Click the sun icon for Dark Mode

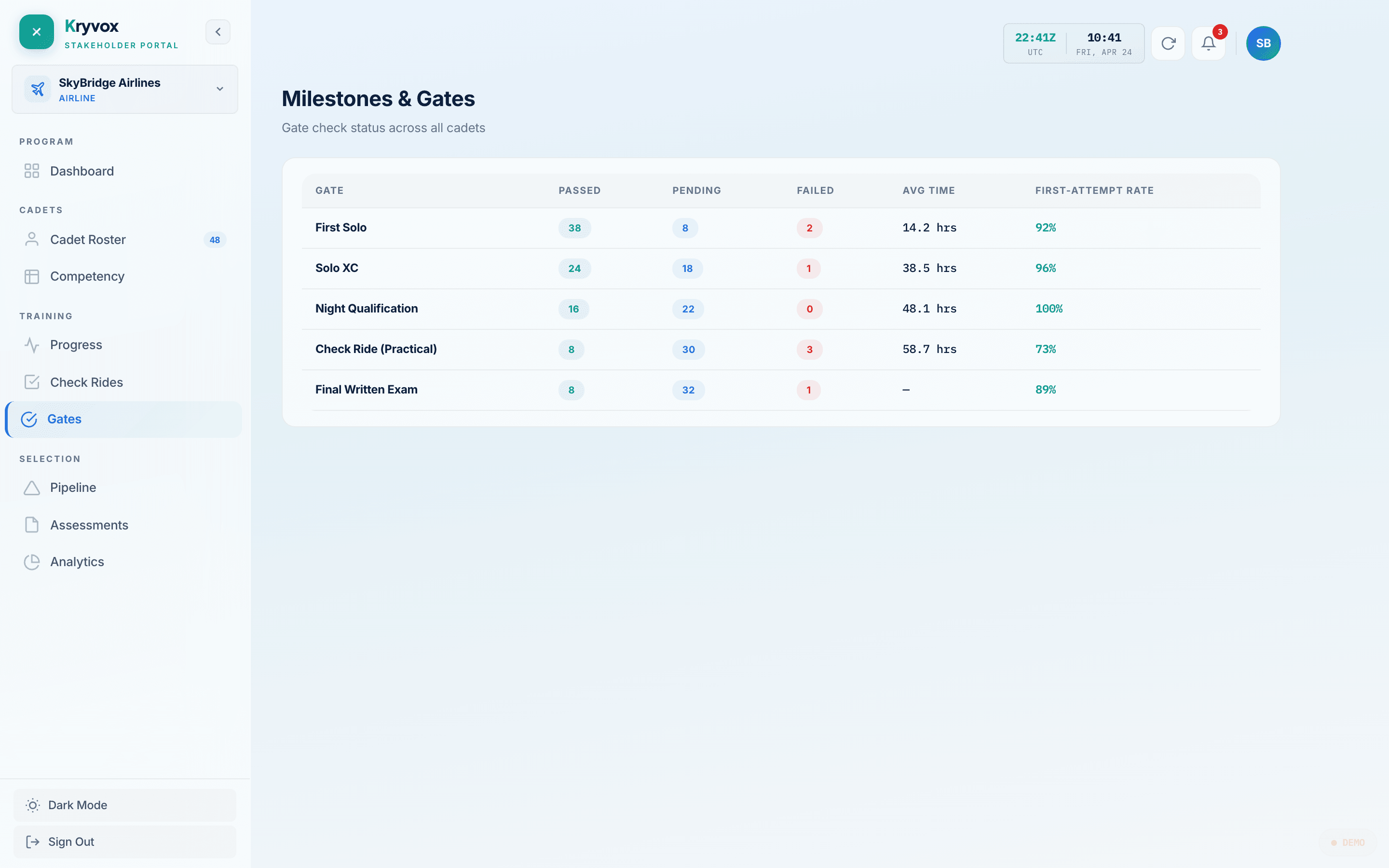pyautogui.click(x=33, y=805)
